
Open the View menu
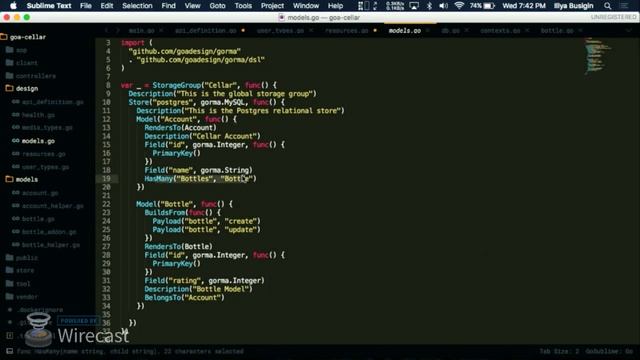pos(192,6)
